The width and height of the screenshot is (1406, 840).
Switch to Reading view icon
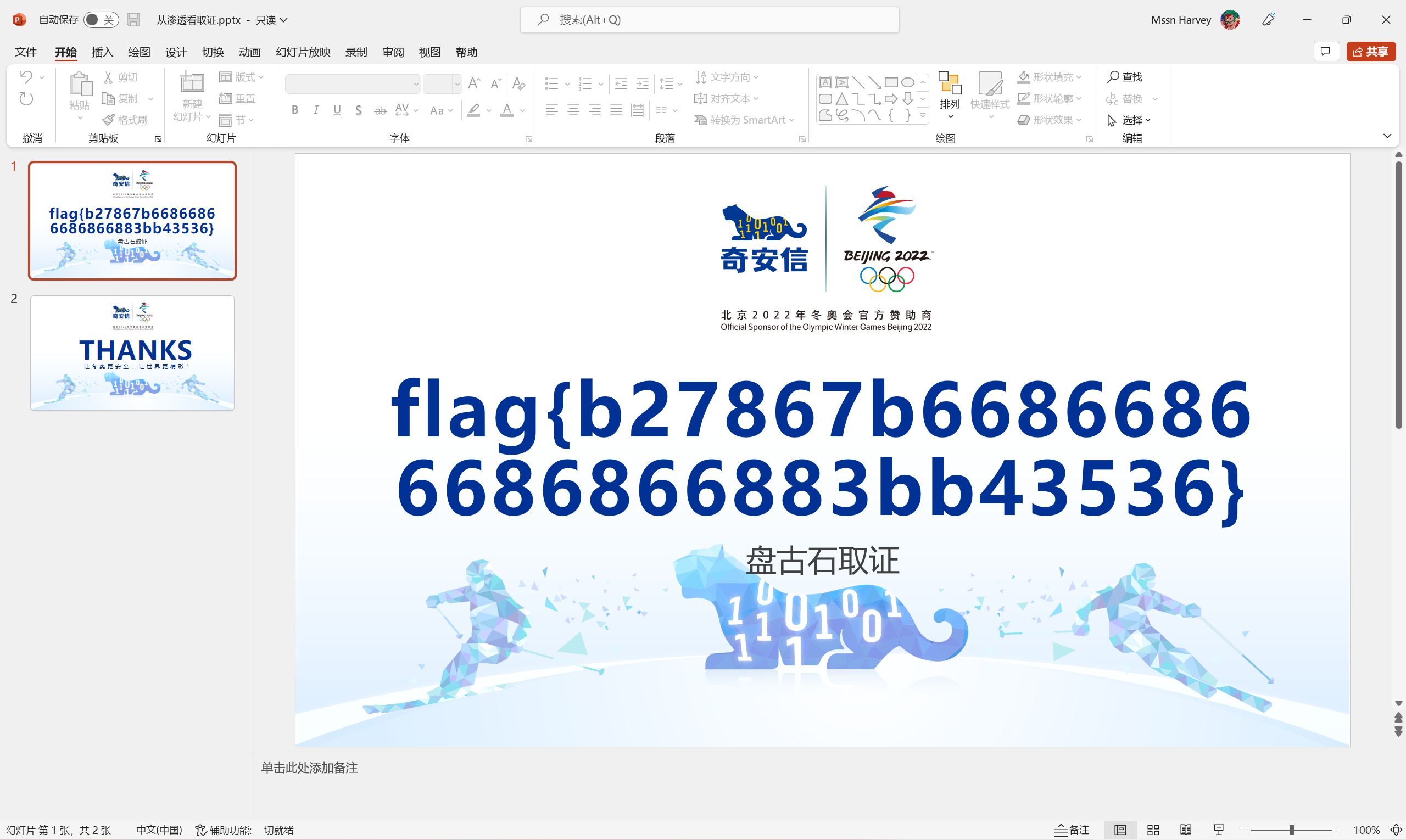tap(1186, 830)
